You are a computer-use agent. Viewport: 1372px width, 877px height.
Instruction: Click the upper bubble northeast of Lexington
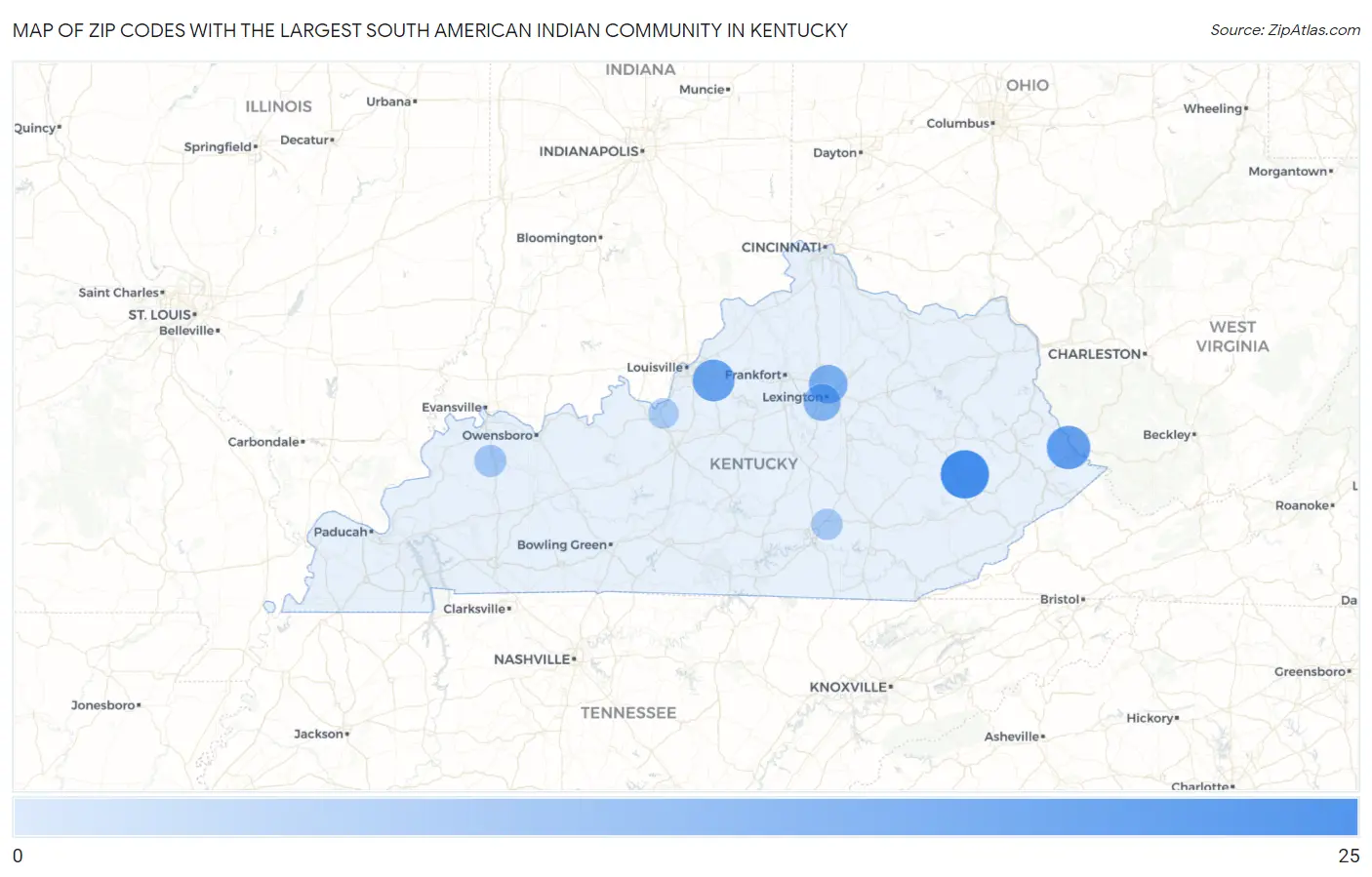pos(827,384)
